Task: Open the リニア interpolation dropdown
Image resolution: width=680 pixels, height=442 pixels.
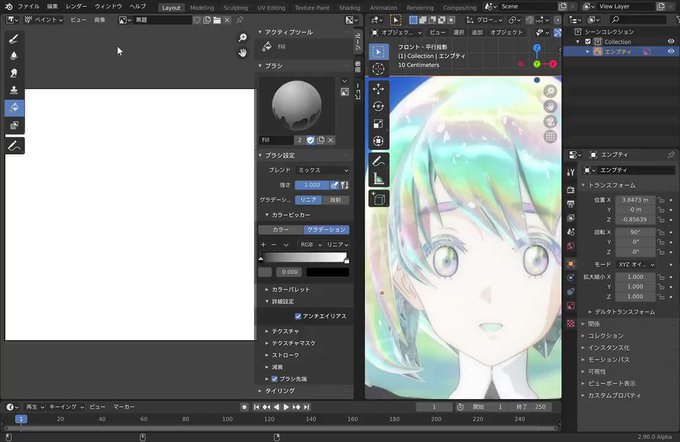Action: 337,245
